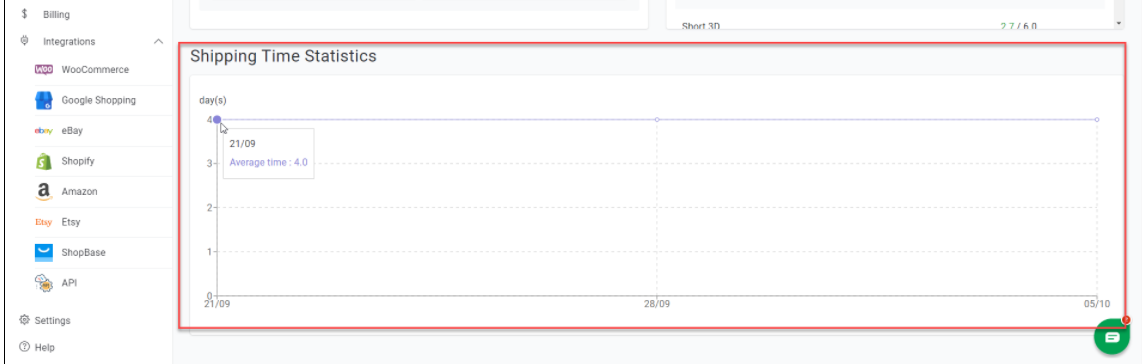This screenshot has height=364, width=1142.
Task: Click the Help question mark icon
Action: (x=25, y=347)
